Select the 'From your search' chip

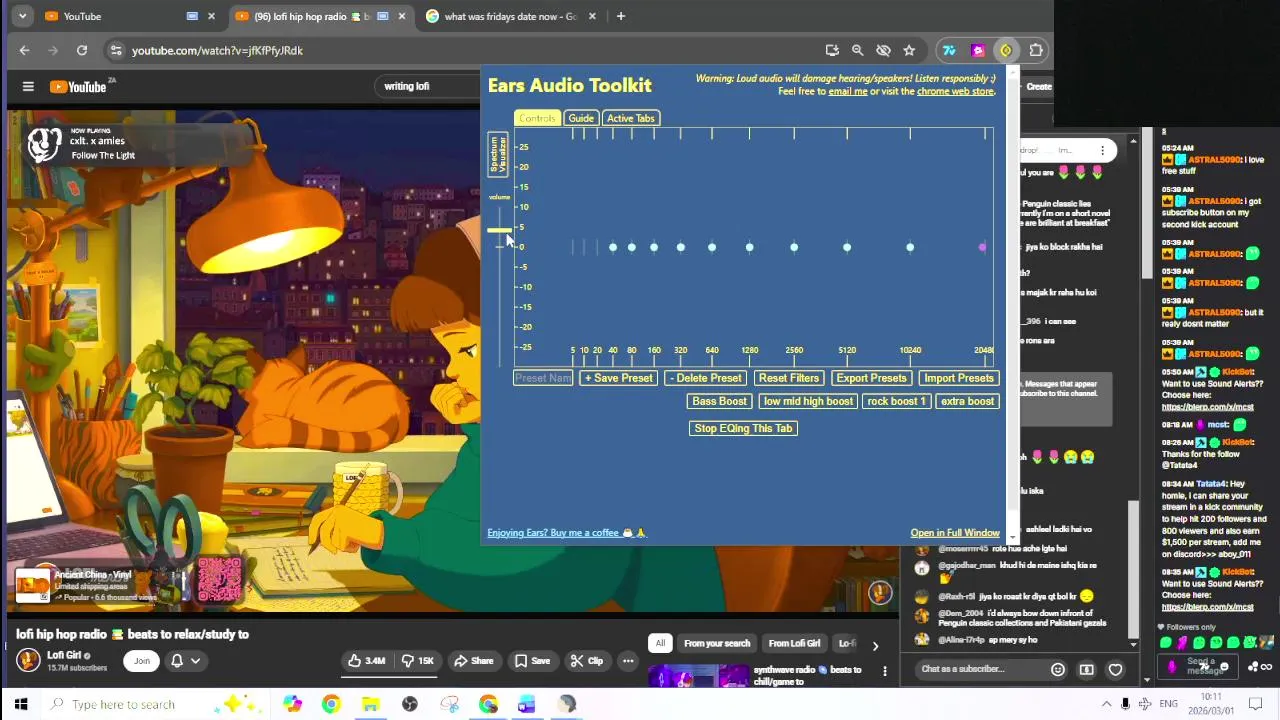click(717, 643)
